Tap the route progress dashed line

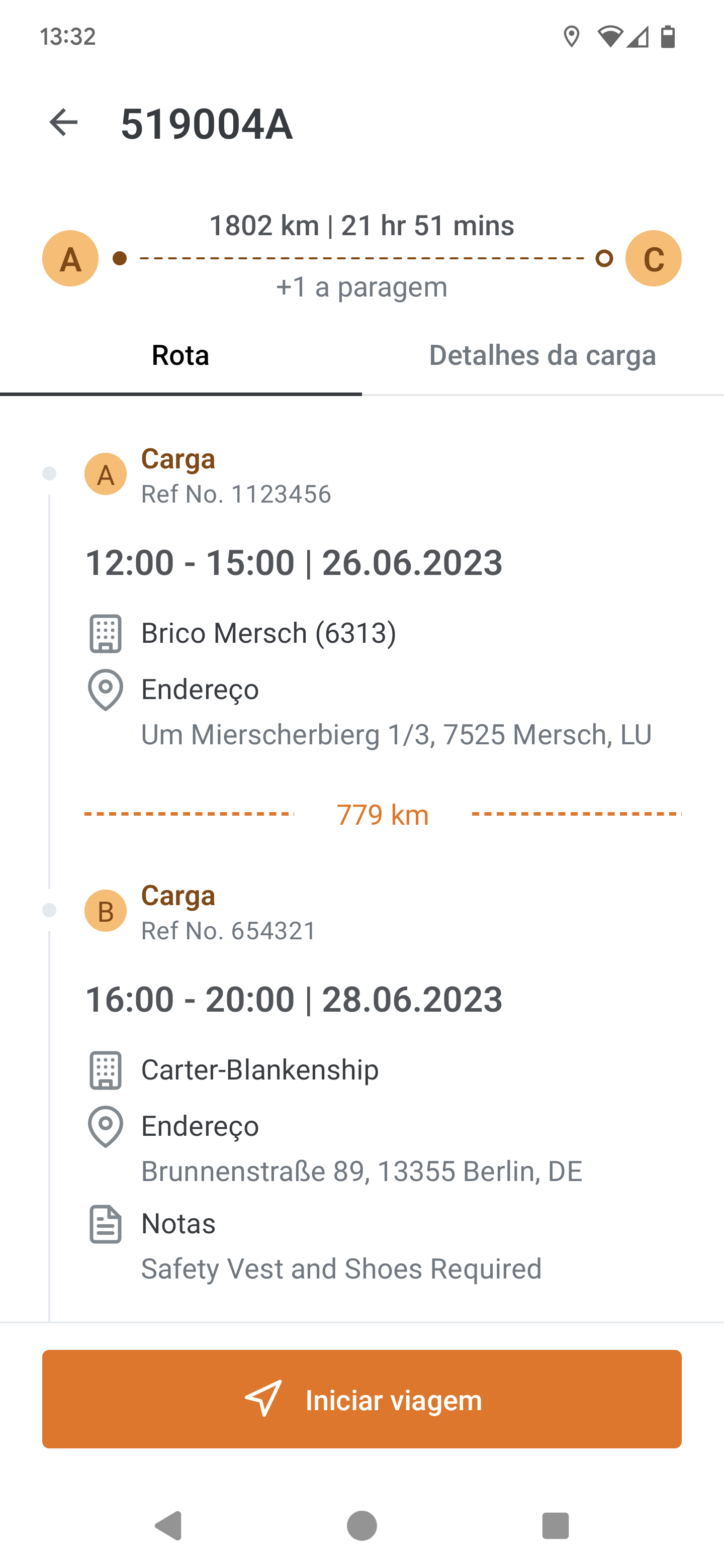coord(361,258)
